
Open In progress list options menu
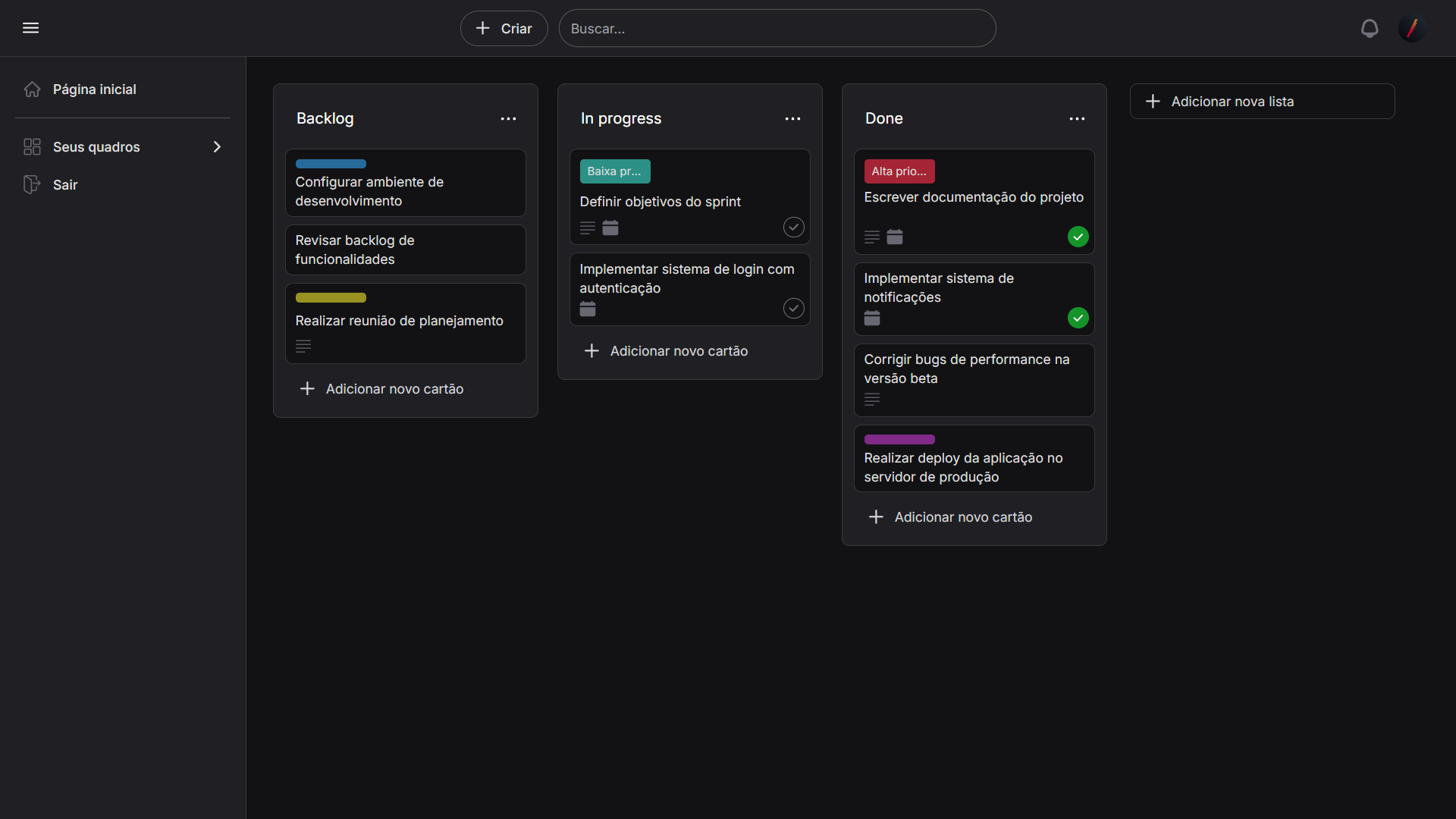(x=792, y=119)
